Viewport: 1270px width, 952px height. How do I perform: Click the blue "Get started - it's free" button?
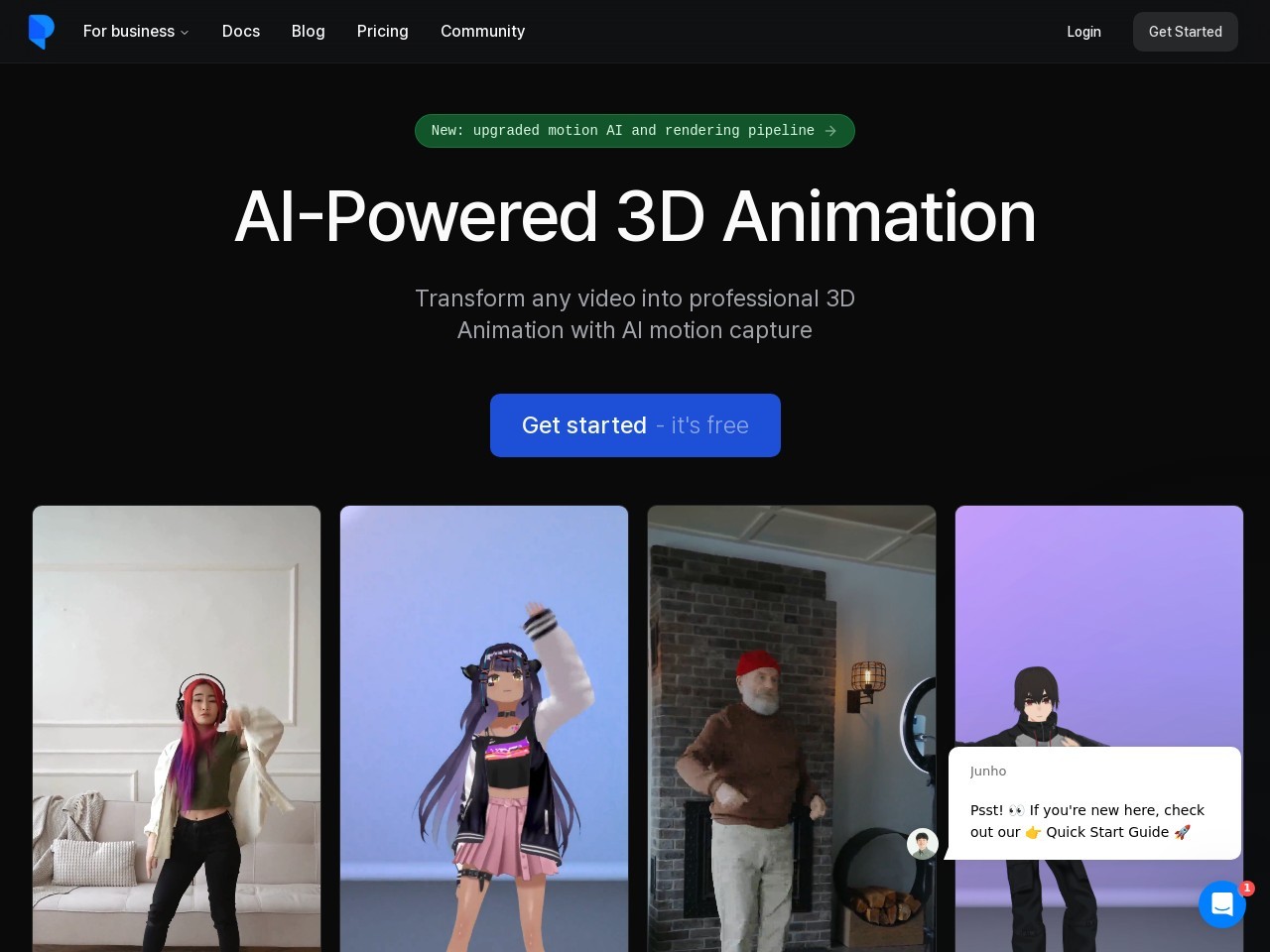pyautogui.click(x=635, y=425)
